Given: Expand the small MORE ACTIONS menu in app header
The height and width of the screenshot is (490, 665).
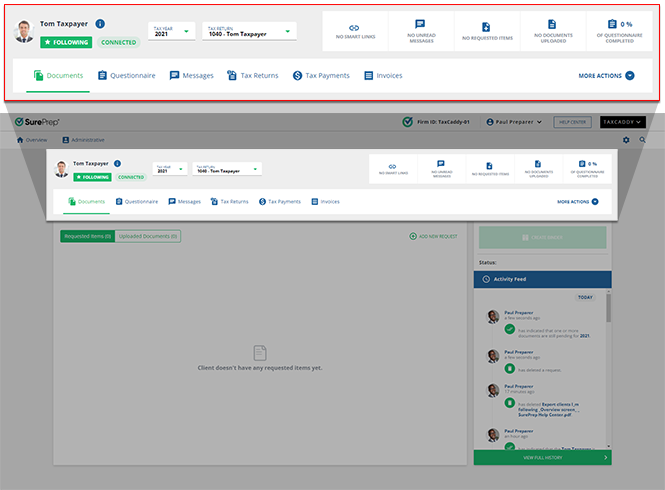Looking at the screenshot, I should 578,202.
